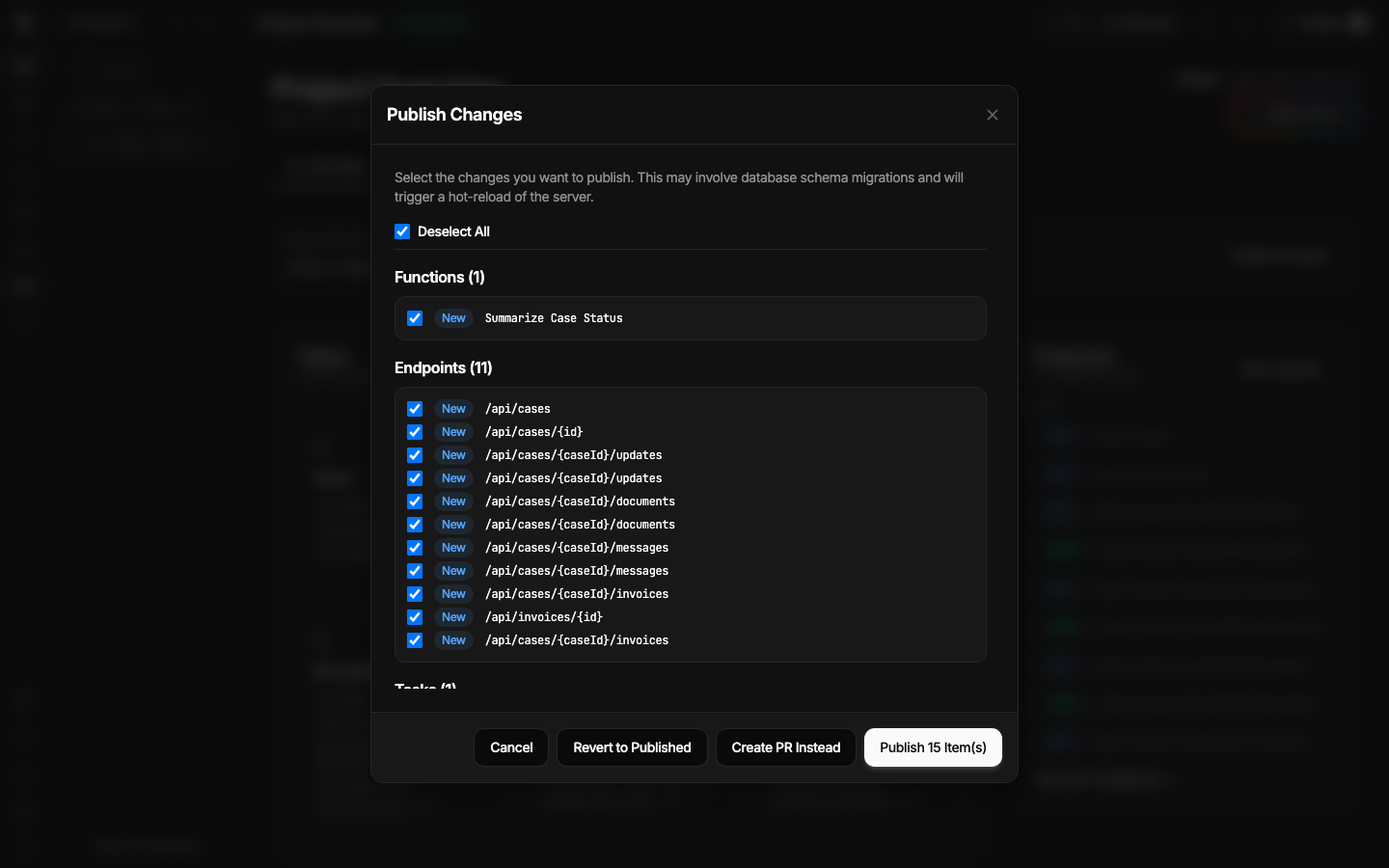The width and height of the screenshot is (1389, 868).
Task: Click the Cancel button
Action: point(511,747)
